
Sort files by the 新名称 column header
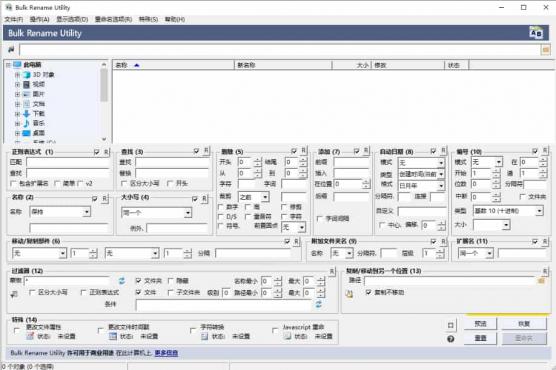(283, 65)
